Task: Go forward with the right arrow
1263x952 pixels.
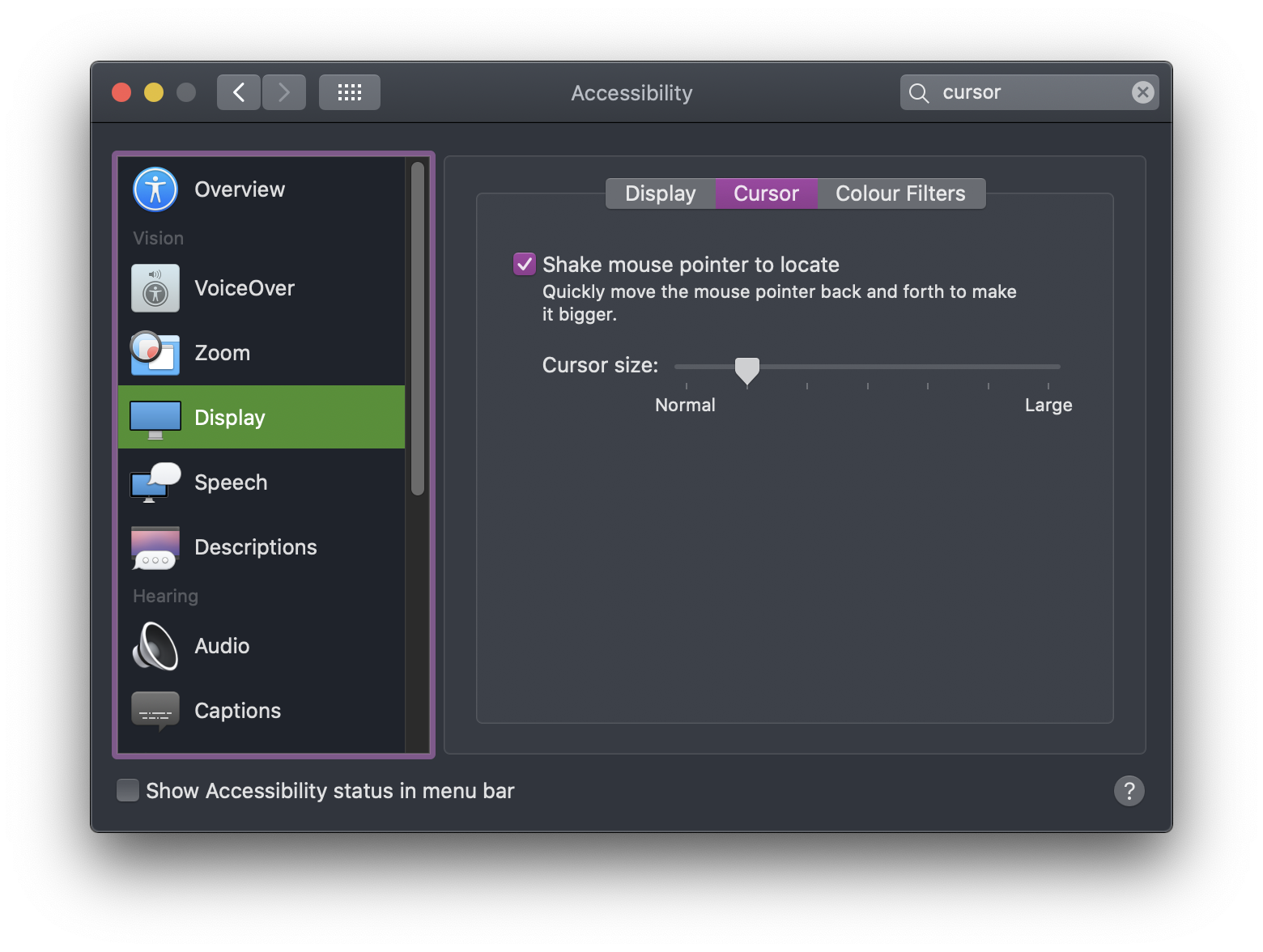Action: (x=284, y=92)
